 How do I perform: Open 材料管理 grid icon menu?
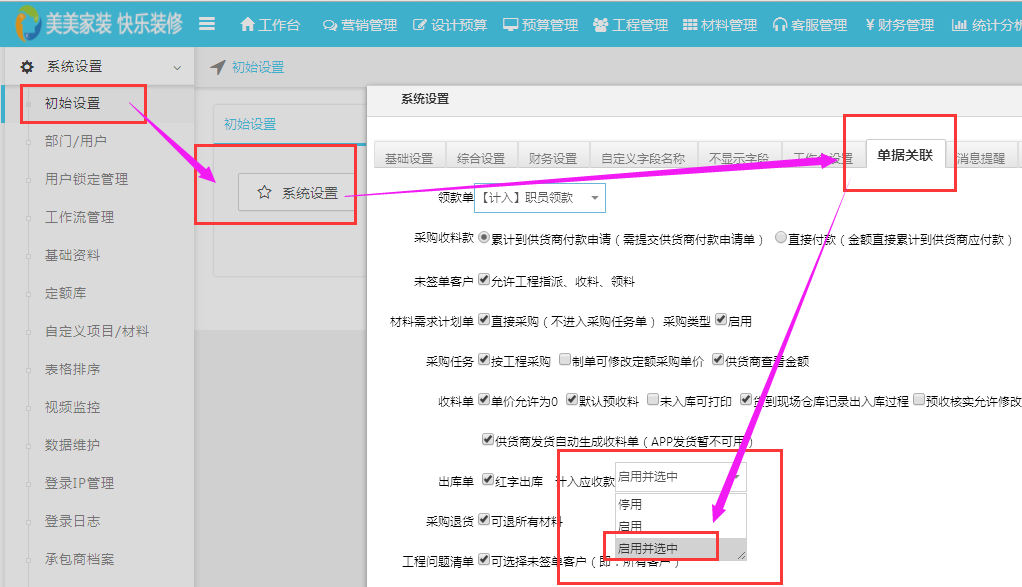690,25
